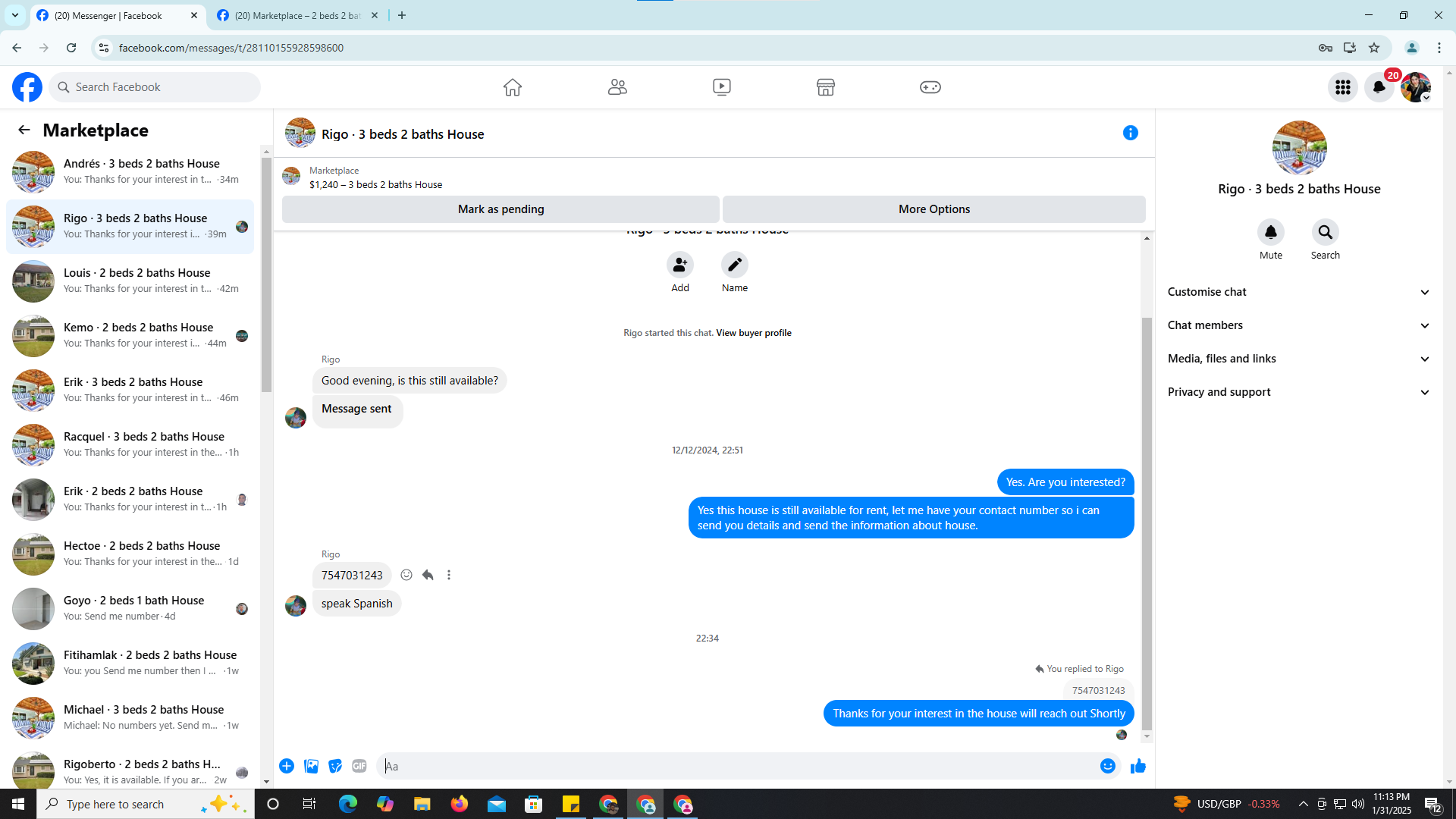Image resolution: width=1456 pixels, height=819 pixels.
Task: Expand Customise chat section
Action: pos(1299,292)
